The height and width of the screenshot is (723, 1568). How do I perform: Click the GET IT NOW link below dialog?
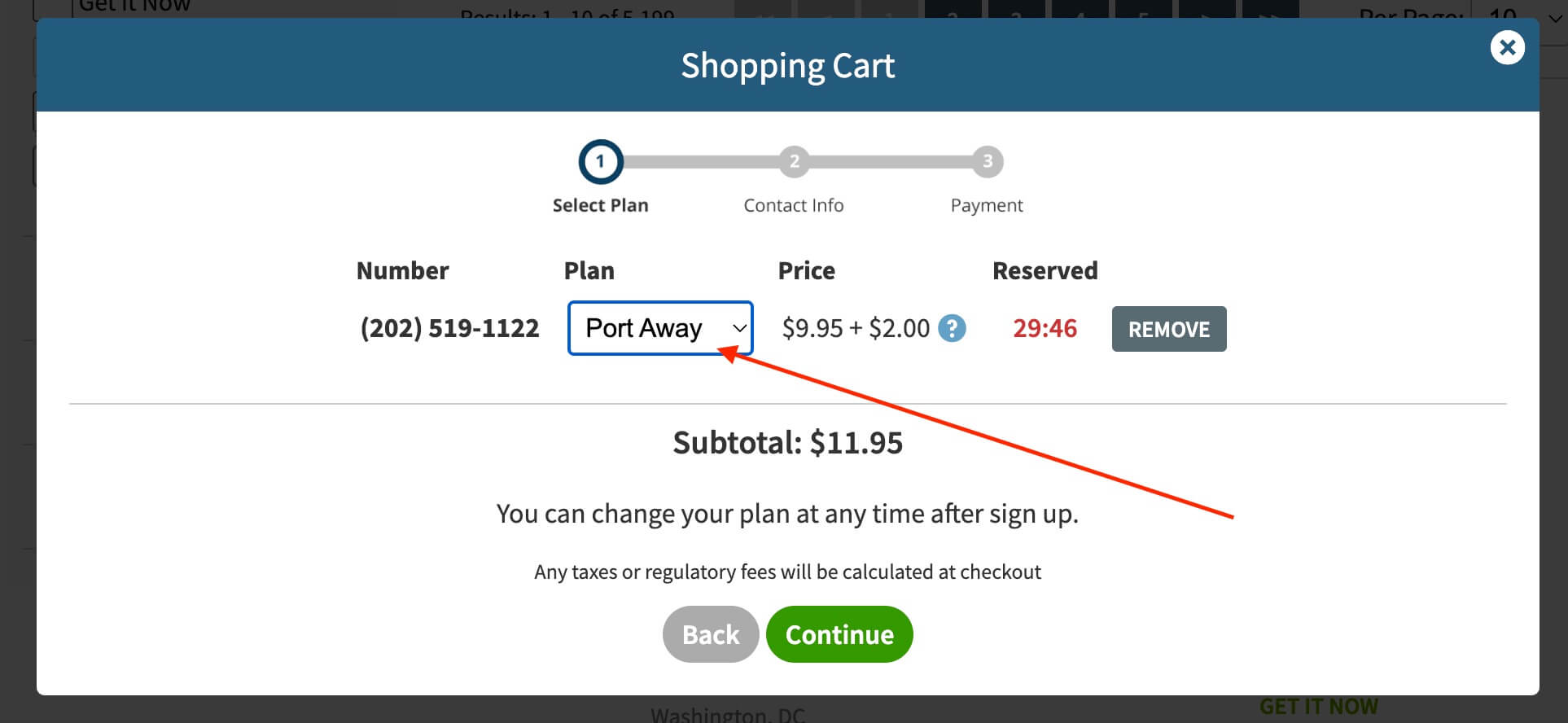[x=1318, y=707]
